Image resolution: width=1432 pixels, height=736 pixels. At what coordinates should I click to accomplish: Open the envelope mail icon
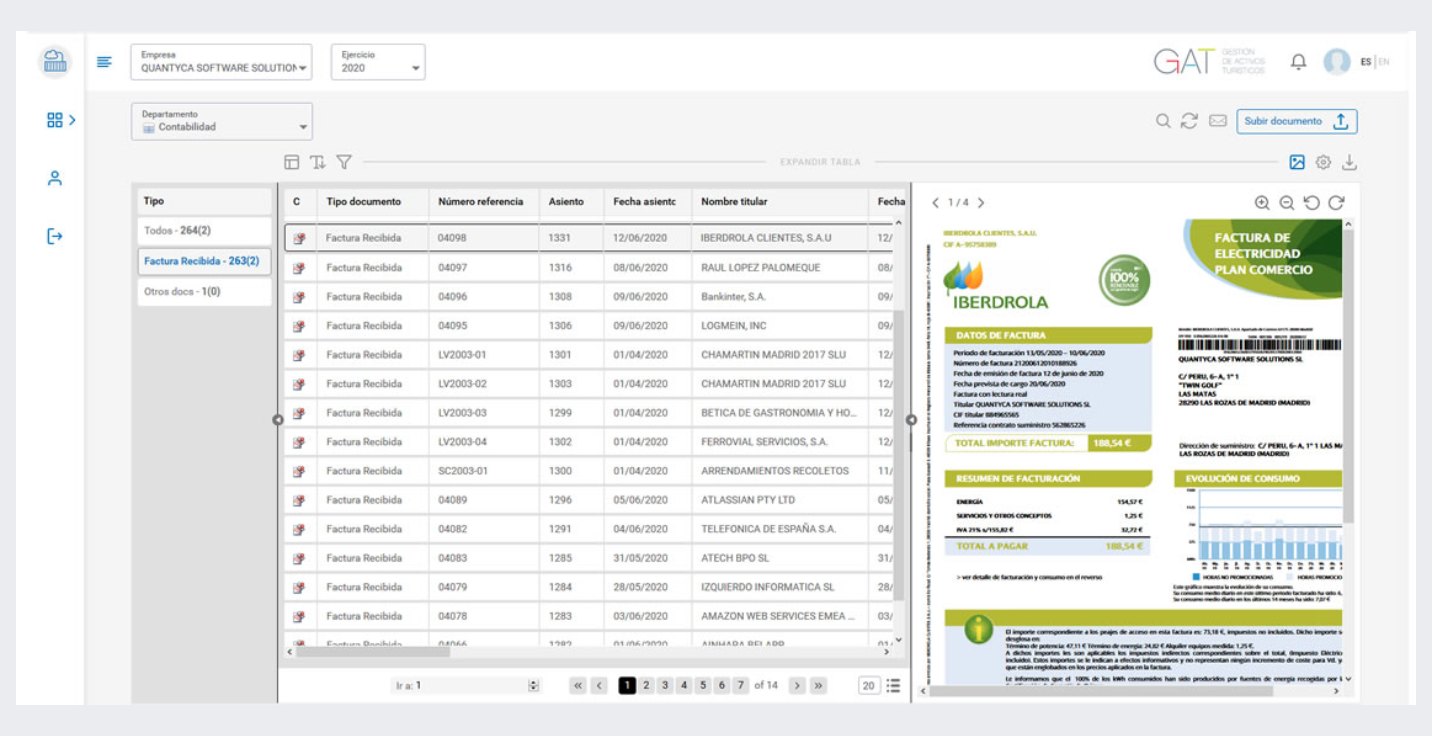[1217, 121]
